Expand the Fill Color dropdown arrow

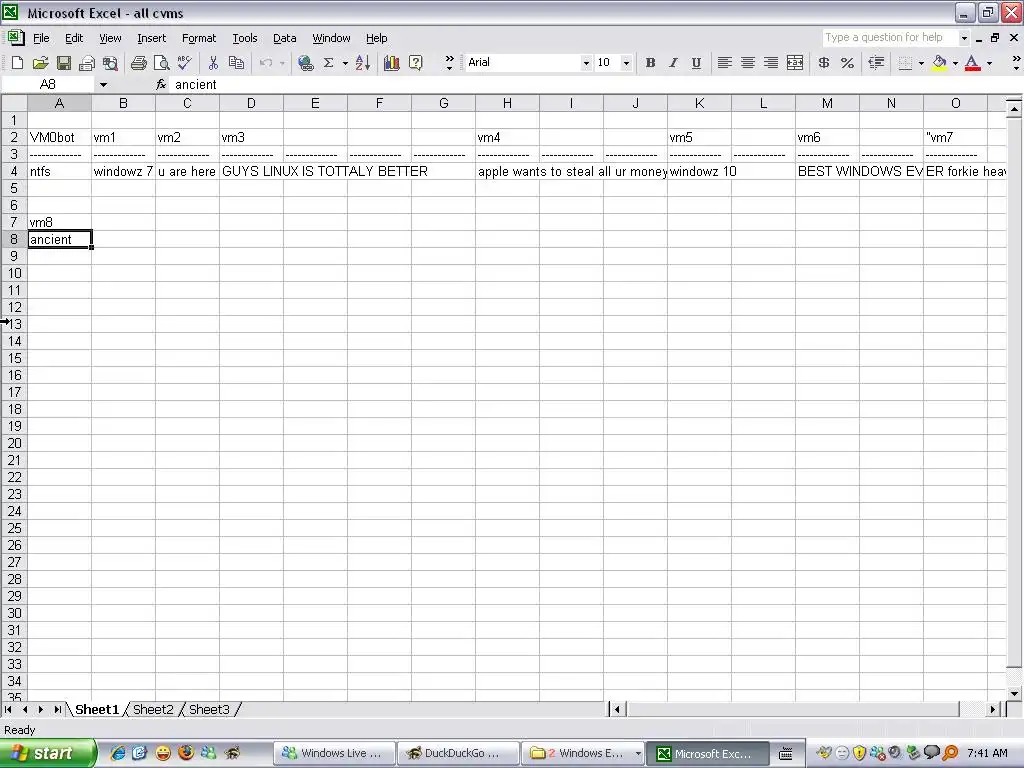[955, 63]
